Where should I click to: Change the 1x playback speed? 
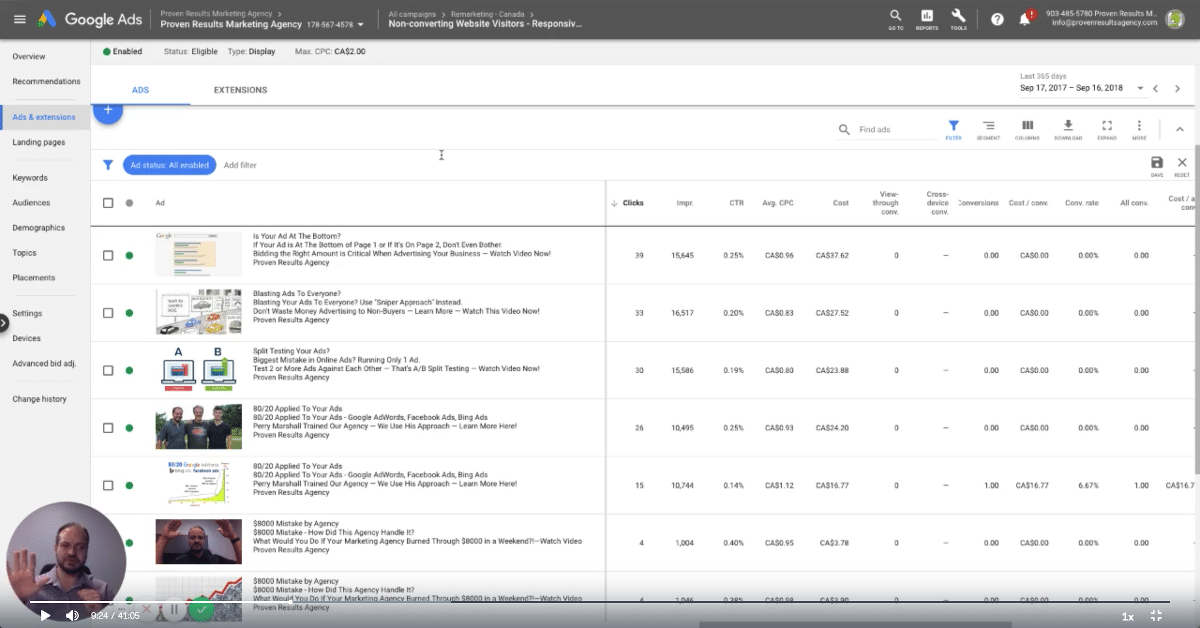point(1128,616)
